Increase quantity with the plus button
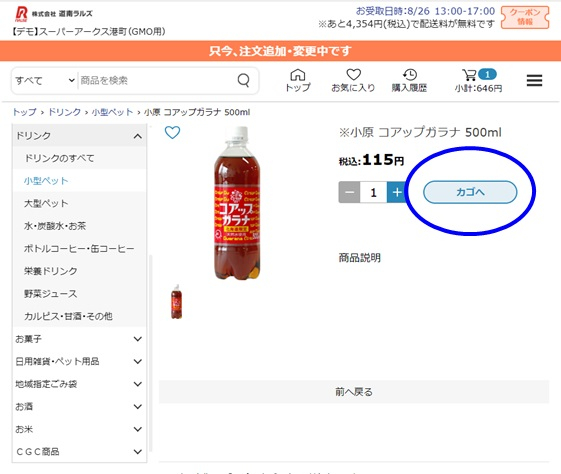 coord(397,192)
